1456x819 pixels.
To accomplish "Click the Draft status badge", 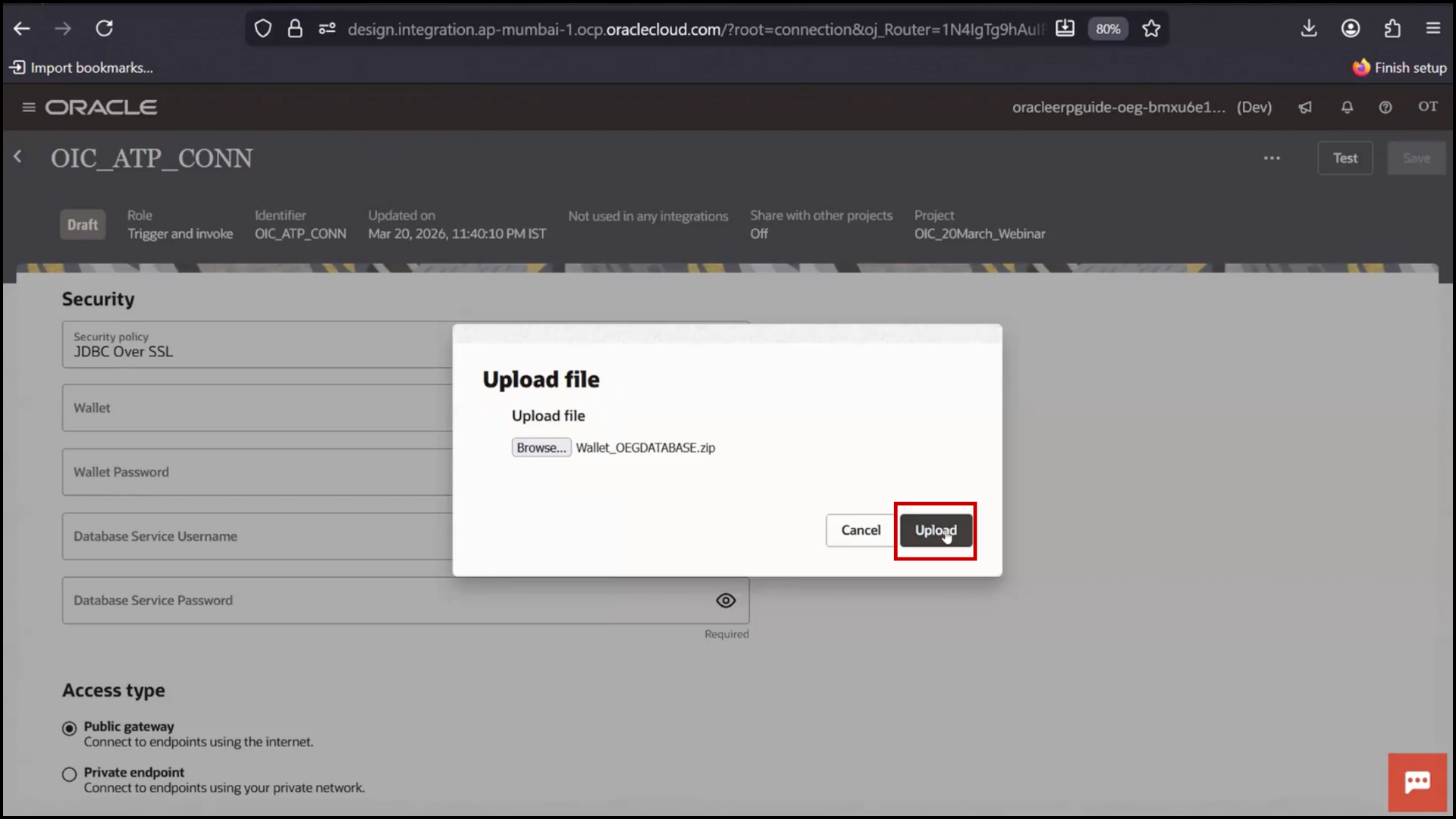I will [83, 224].
